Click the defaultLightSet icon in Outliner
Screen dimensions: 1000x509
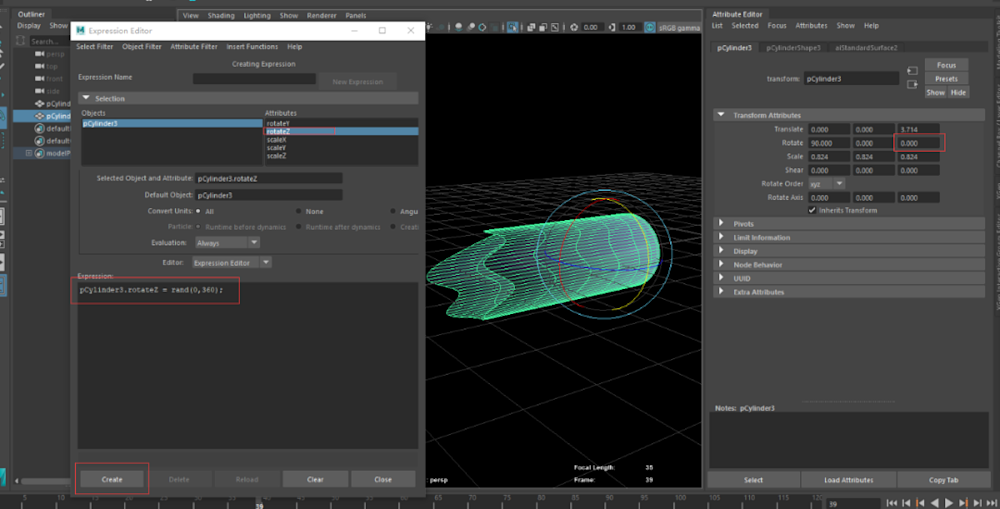click(39, 128)
